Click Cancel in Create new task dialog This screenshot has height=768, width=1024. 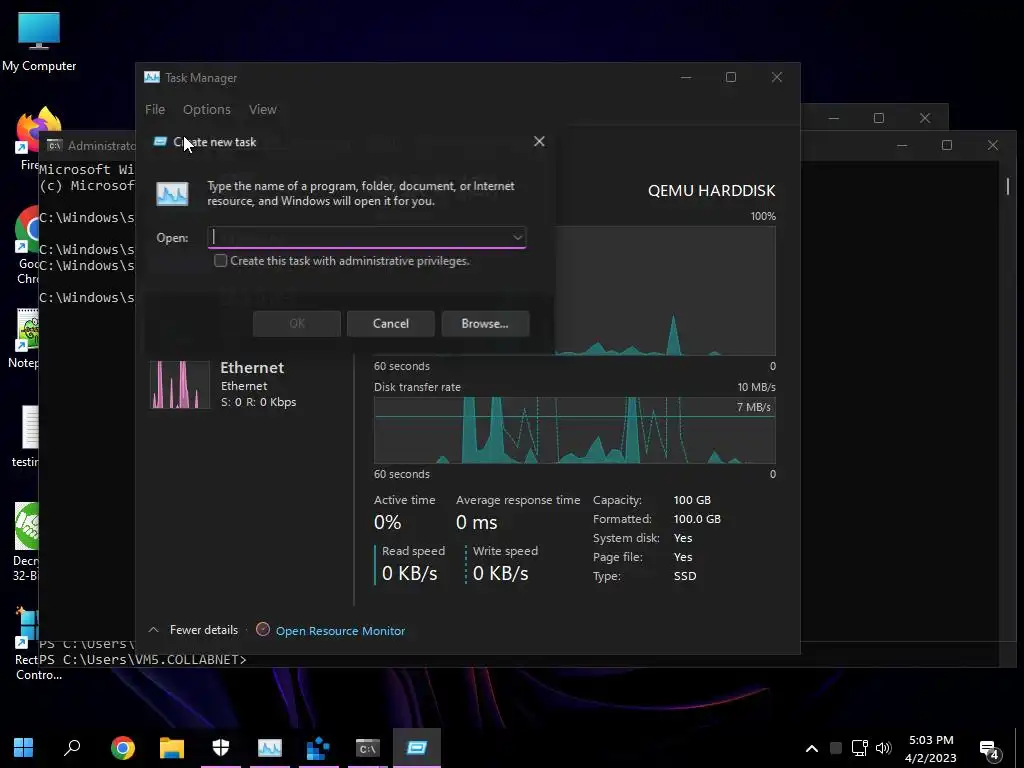(391, 323)
